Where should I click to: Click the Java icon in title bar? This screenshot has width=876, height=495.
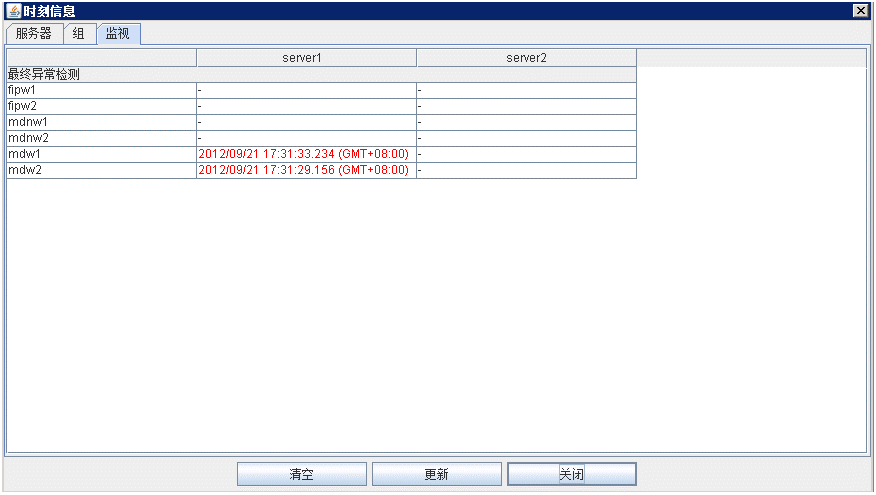point(13,11)
